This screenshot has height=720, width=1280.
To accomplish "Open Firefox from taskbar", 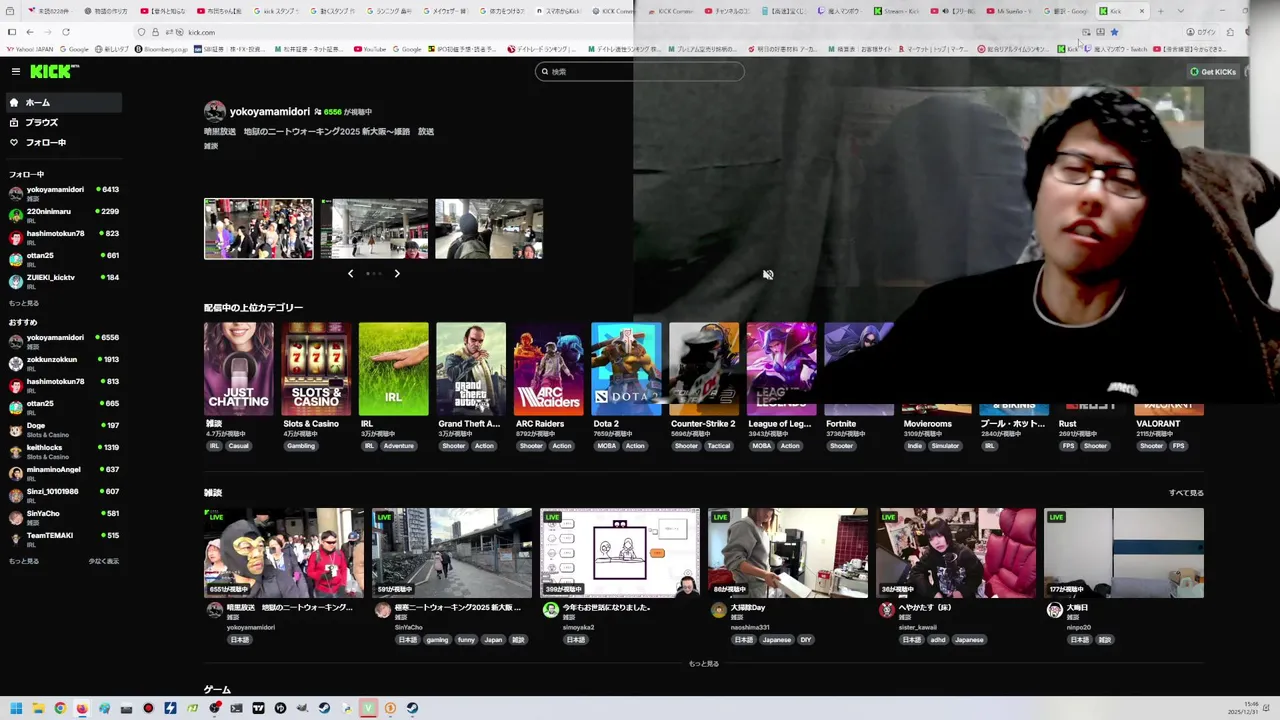I will tap(82, 708).
